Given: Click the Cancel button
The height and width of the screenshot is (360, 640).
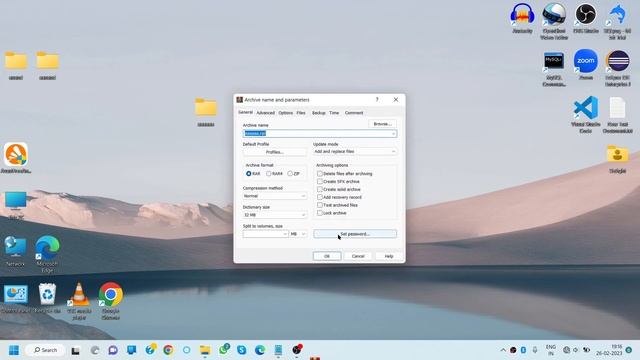Looking at the screenshot, I should point(358,256).
